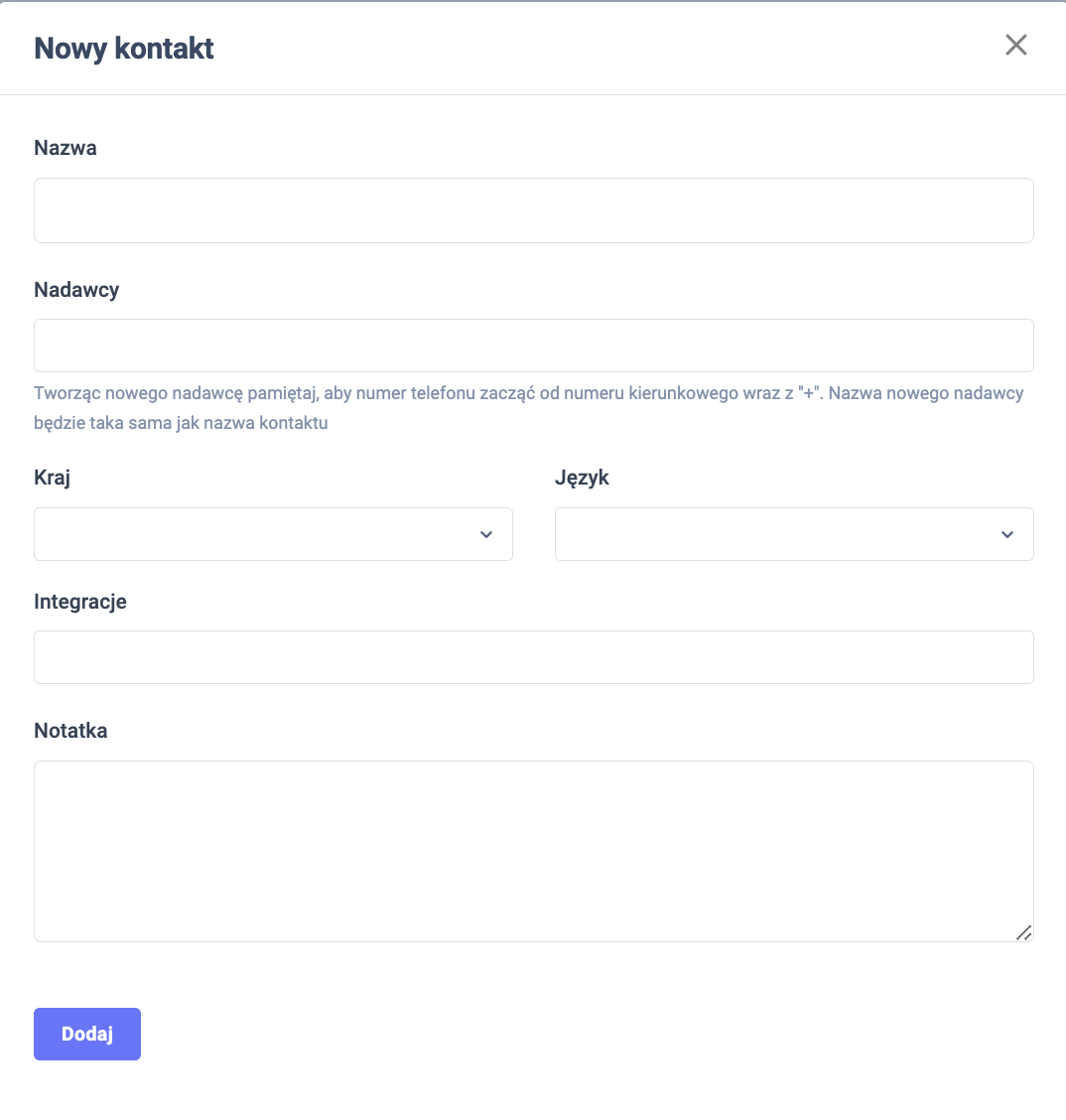Click the Język label text
The height and width of the screenshot is (1120, 1066).
[582, 478]
